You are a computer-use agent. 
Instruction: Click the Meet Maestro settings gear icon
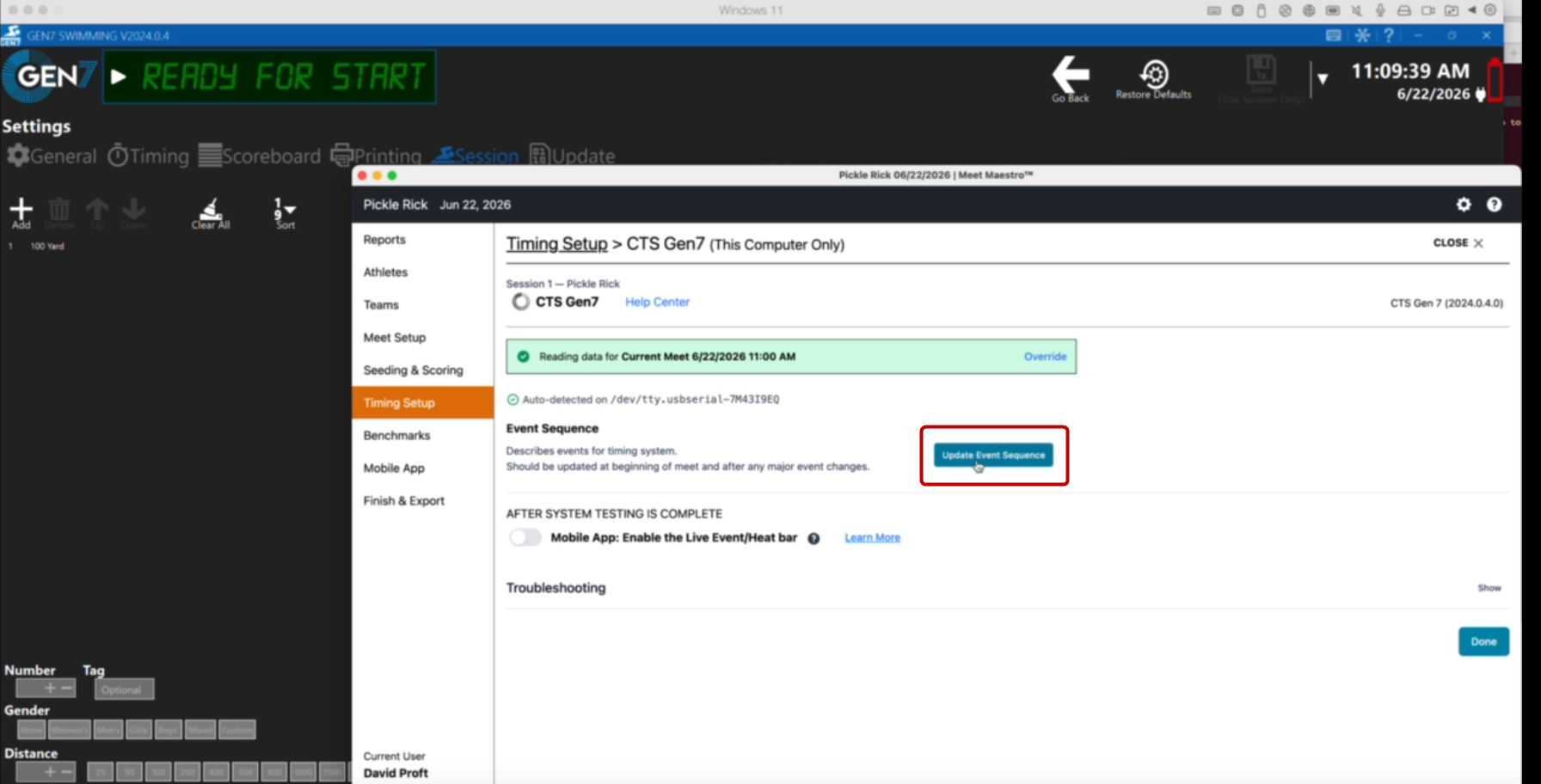[x=1464, y=205]
